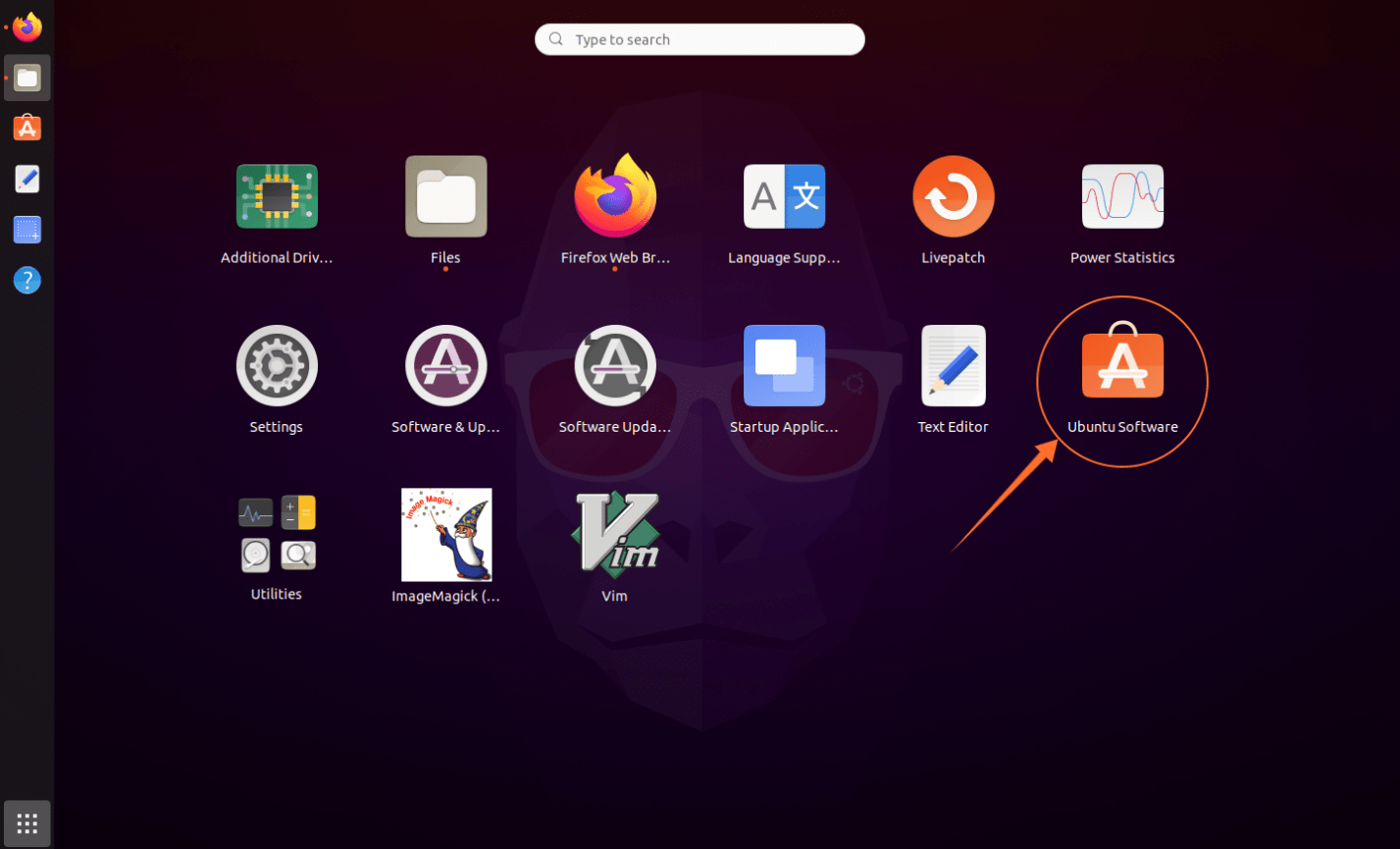Launch the Text Editor

click(x=953, y=365)
